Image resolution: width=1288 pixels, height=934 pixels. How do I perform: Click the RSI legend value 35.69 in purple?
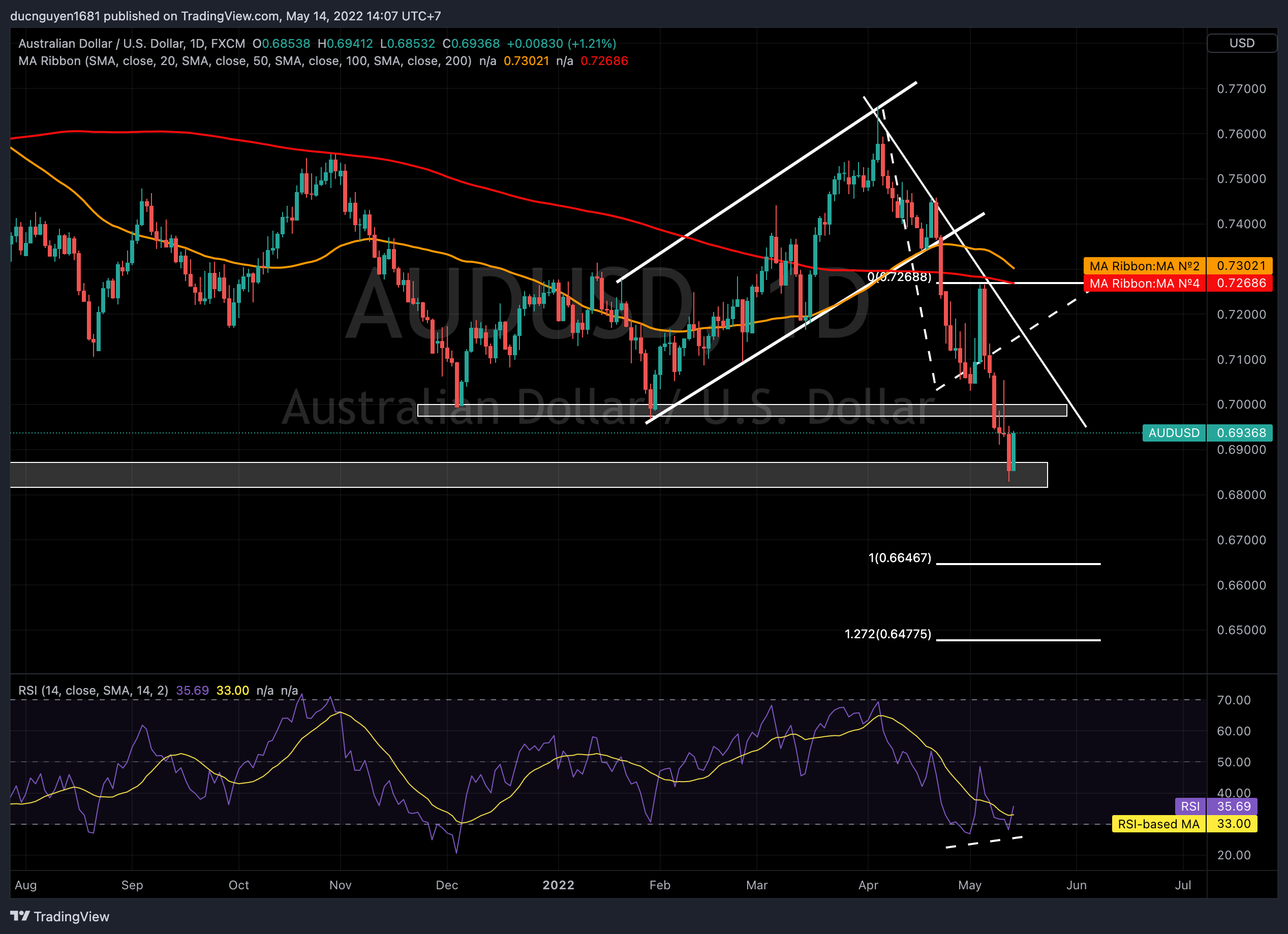click(x=193, y=691)
